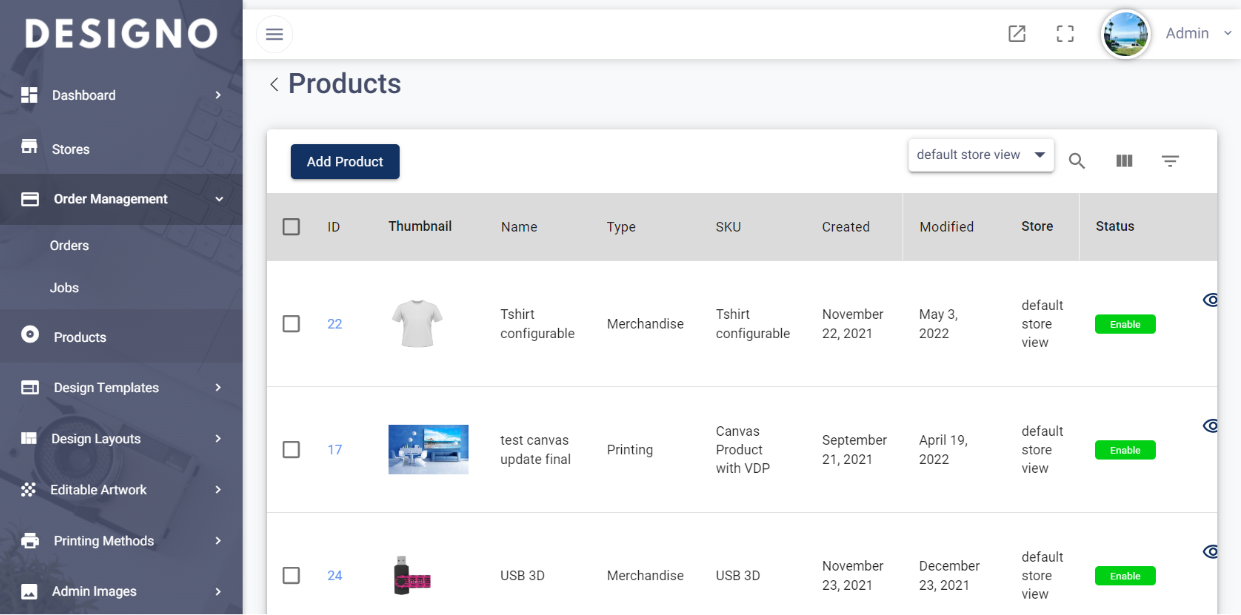Click the admin profile avatar

pyautogui.click(x=1125, y=34)
